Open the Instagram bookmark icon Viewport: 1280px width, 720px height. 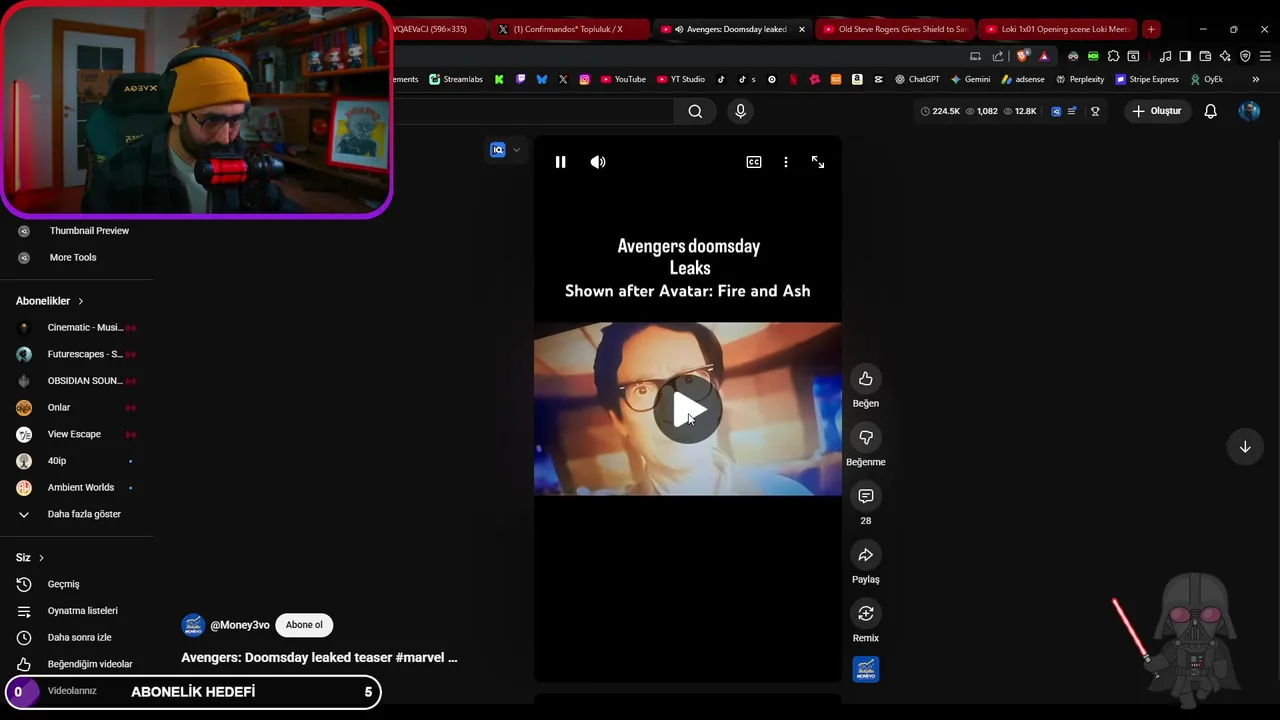pyautogui.click(x=584, y=79)
